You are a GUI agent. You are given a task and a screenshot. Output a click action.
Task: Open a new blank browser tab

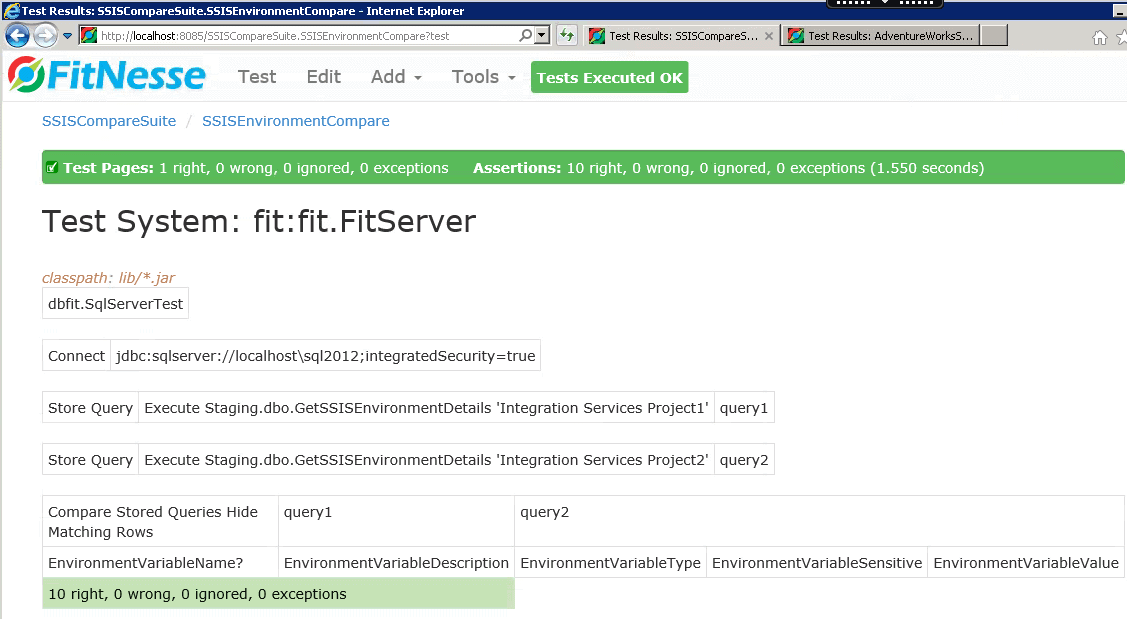click(994, 36)
